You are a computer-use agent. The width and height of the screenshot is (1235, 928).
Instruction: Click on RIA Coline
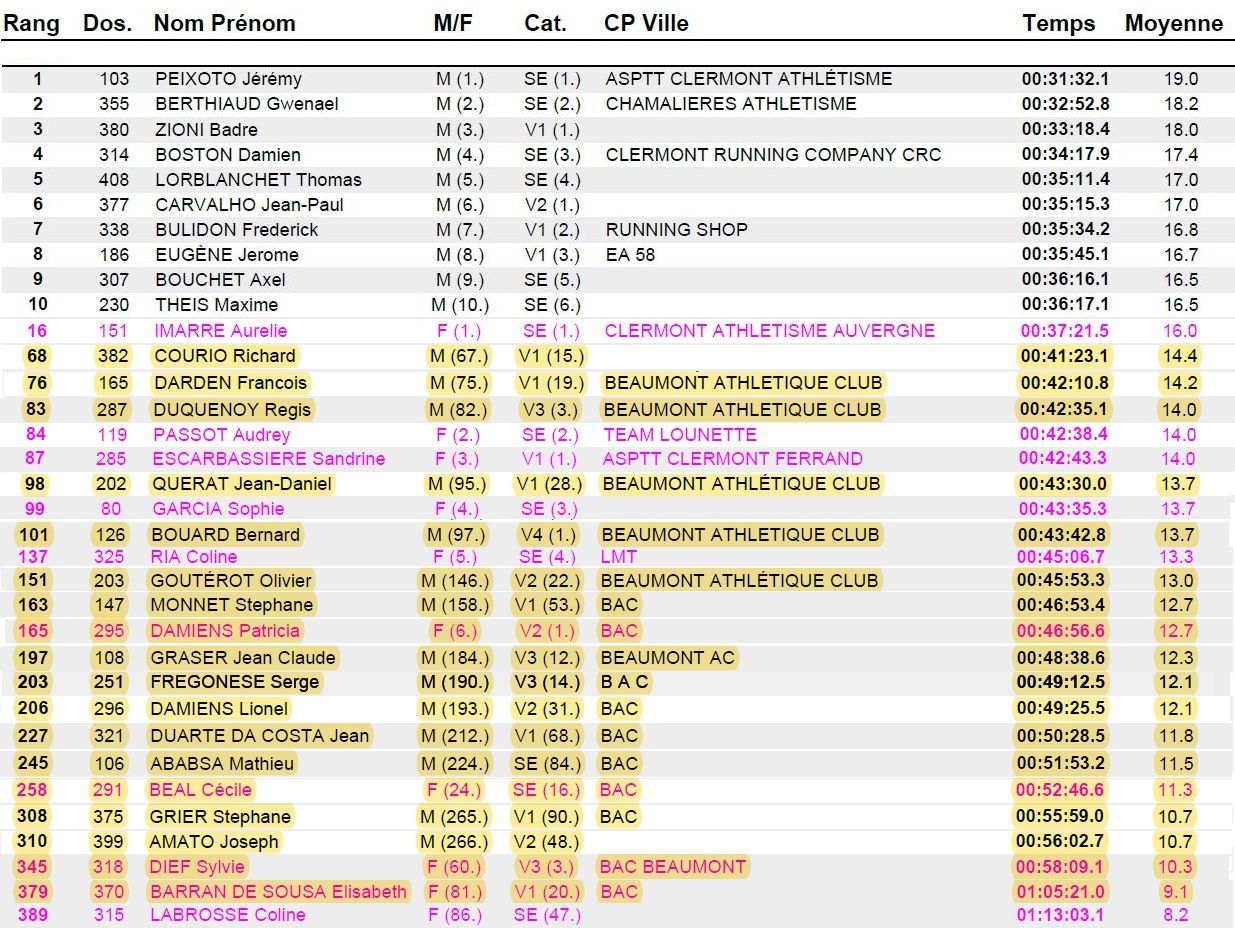point(194,557)
